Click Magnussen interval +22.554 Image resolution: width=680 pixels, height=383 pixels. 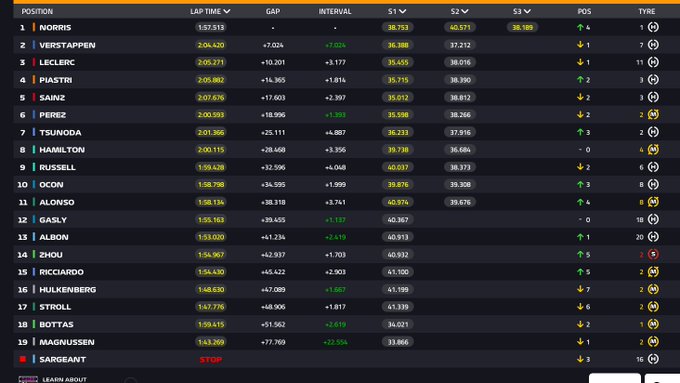pos(335,342)
